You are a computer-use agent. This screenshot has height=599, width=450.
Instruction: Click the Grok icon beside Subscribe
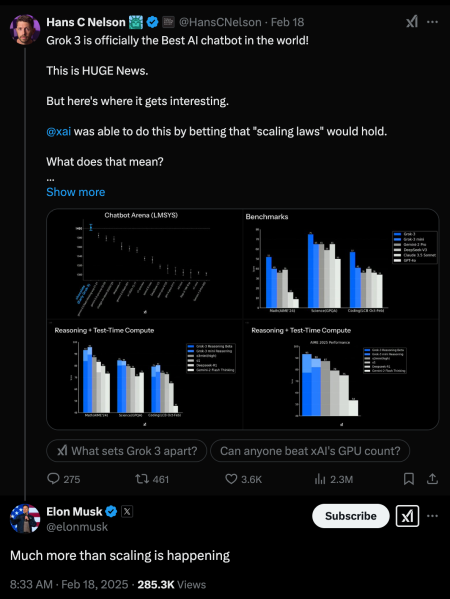click(x=407, y=516)
